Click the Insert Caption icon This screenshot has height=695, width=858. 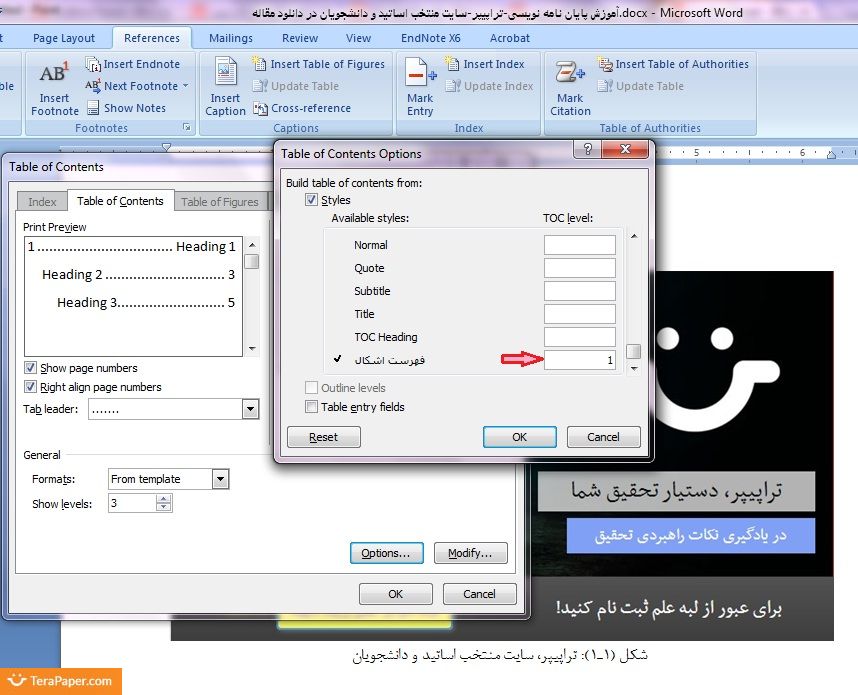[x=225, y=74]
